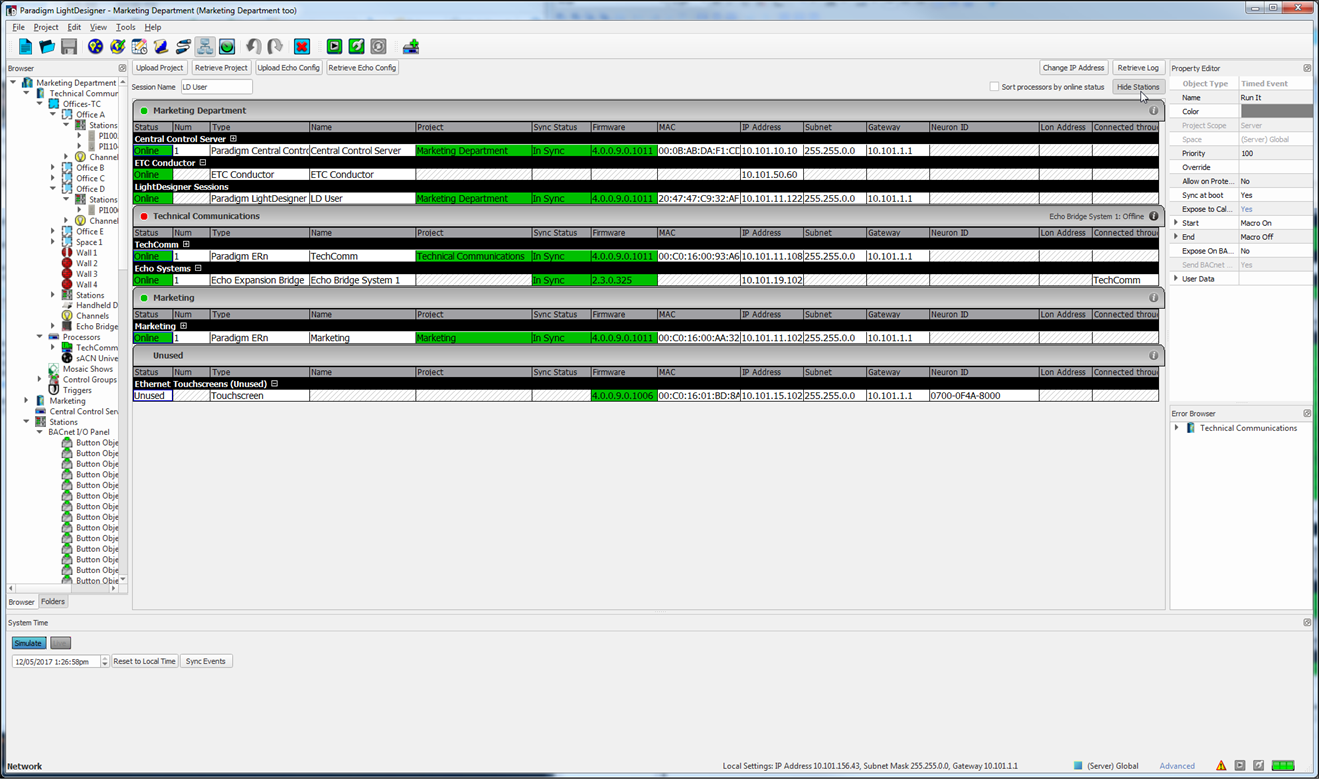Screen dimensions: 1319x784
Task: Collapse the Central Control Server group
Action: [x=233, y=139]
